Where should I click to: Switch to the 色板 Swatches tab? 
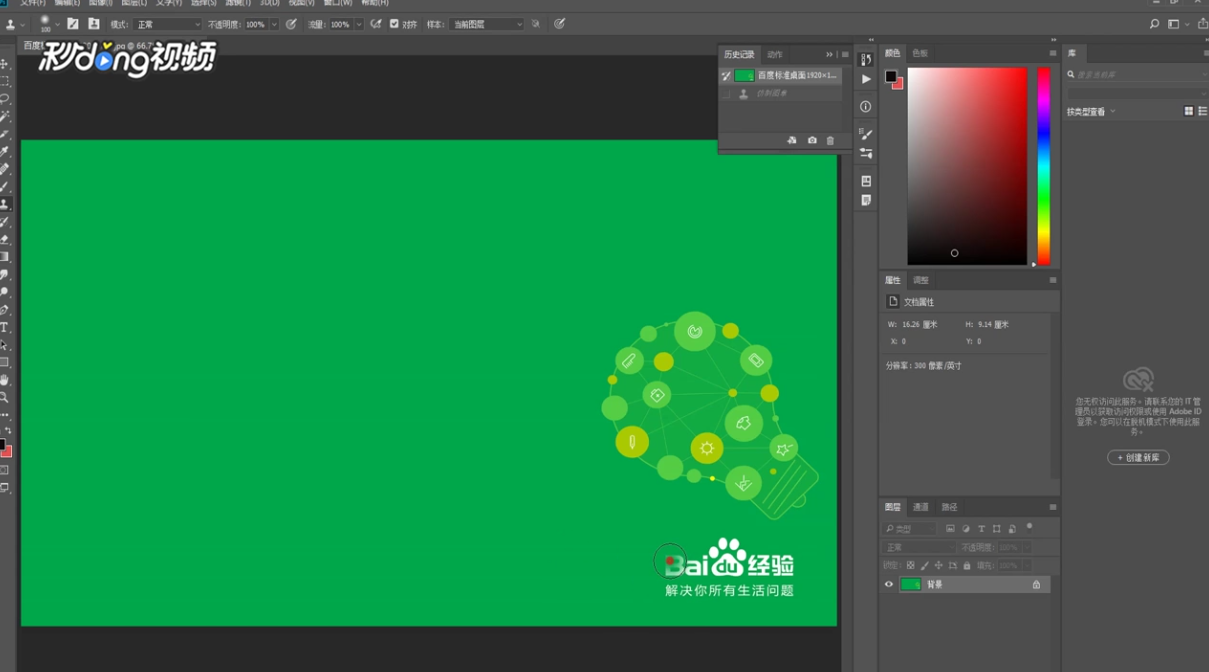tap(920, 53)
